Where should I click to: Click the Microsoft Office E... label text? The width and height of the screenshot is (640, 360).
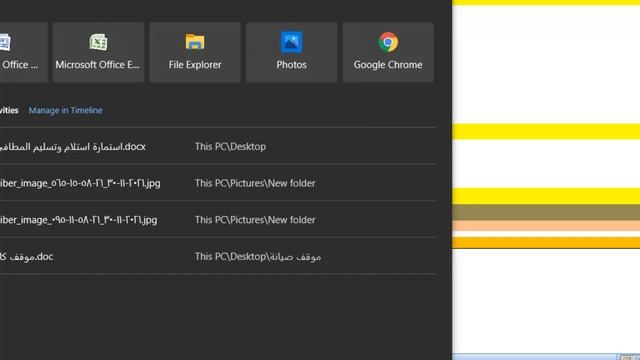98,65
